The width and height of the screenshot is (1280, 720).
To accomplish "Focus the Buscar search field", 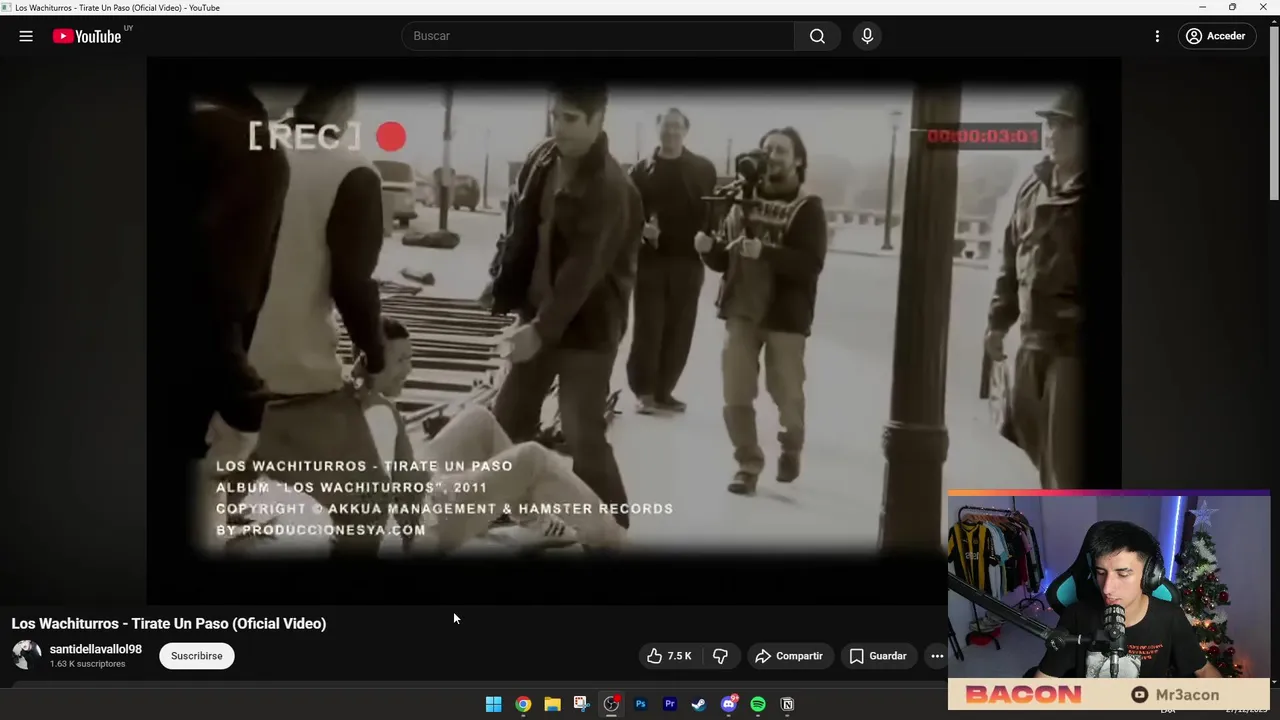I will 598,36.
